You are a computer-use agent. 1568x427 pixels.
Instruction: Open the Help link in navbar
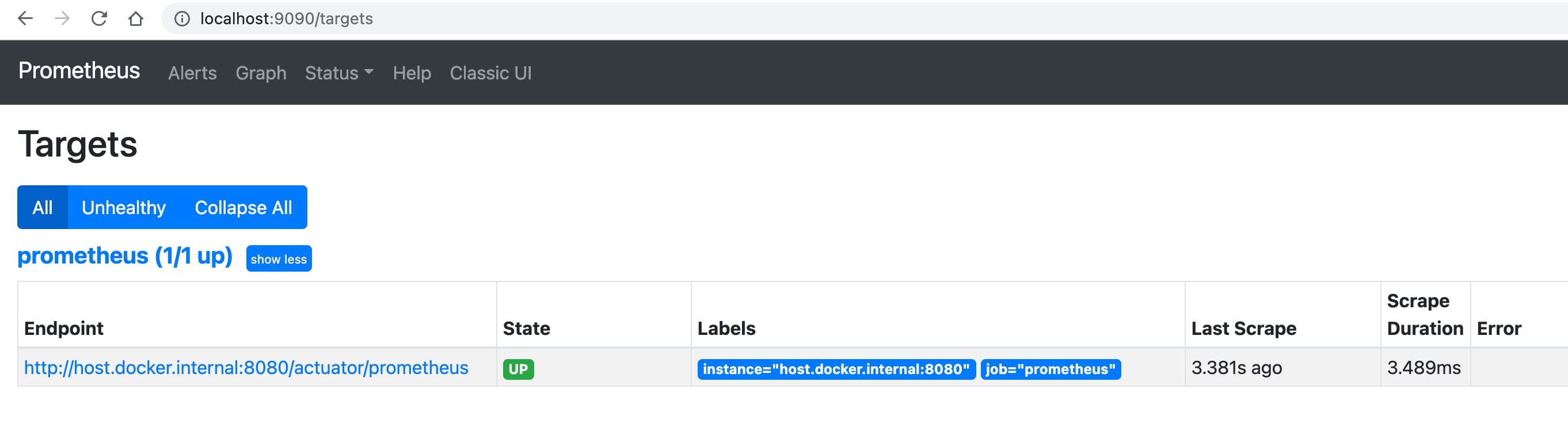412,73
